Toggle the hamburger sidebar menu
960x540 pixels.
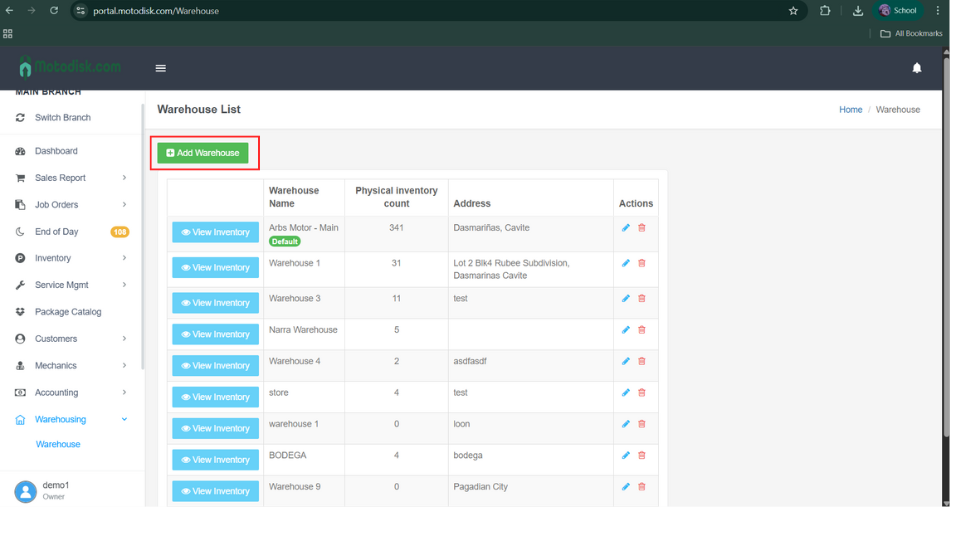[x=160, y=68]
